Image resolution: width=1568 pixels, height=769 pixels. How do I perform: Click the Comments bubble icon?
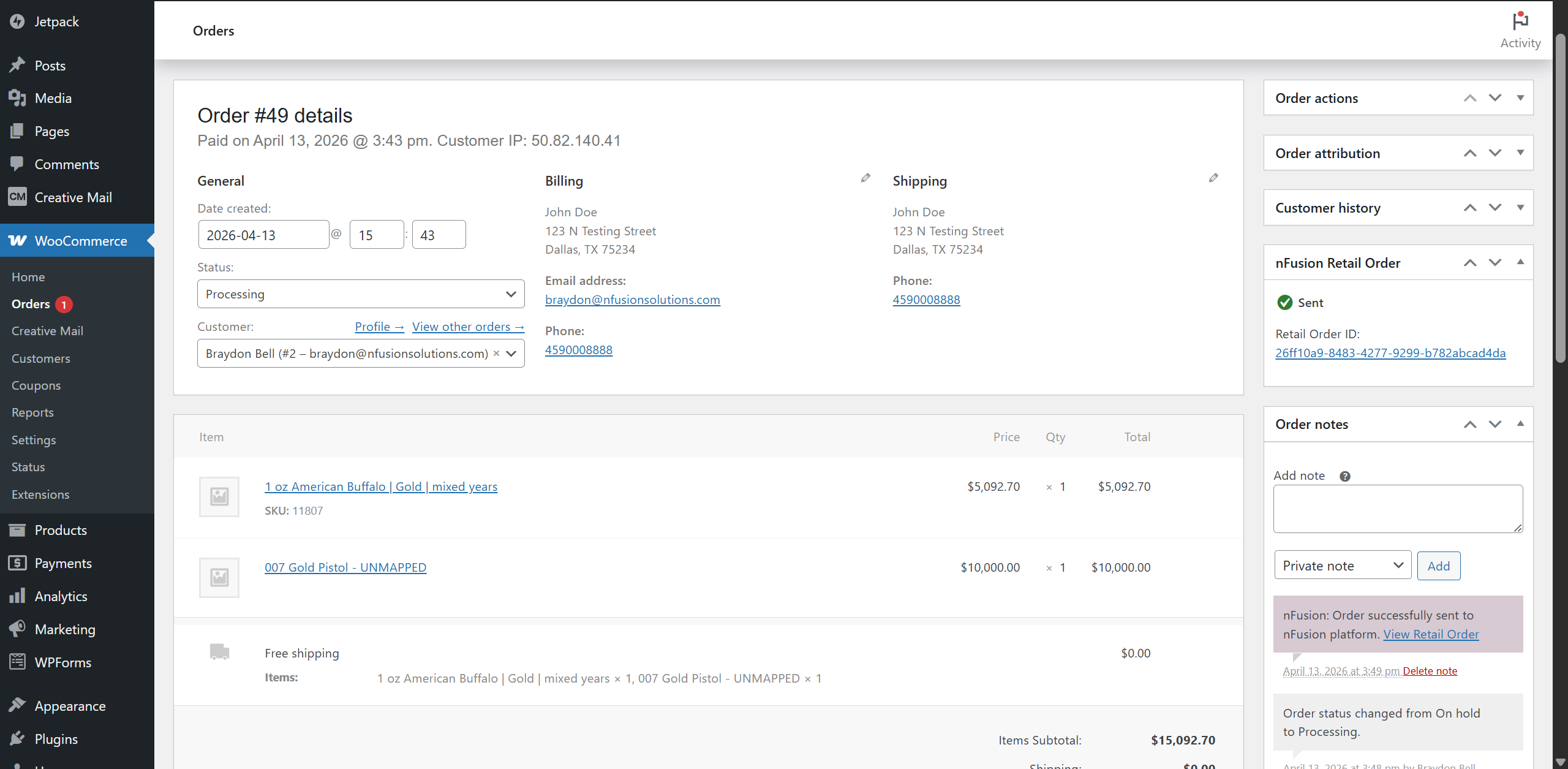pos(17,164)
